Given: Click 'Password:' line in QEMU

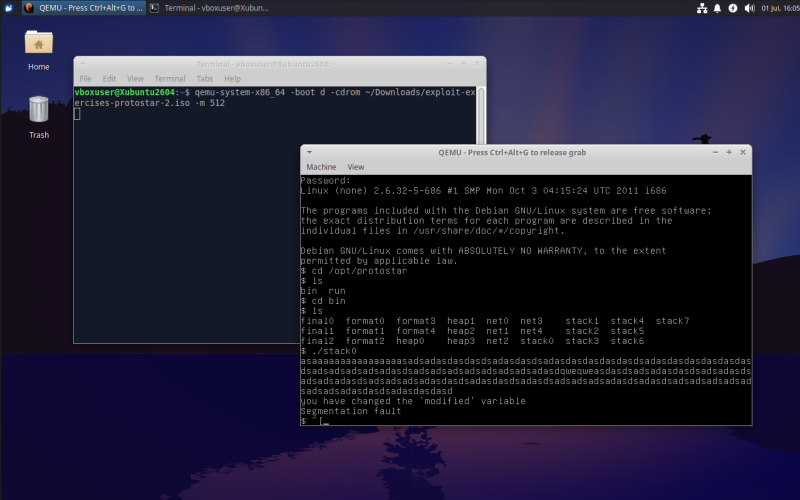Looking at the screenshot, I should pyautogui.click(x=326, y=181).
